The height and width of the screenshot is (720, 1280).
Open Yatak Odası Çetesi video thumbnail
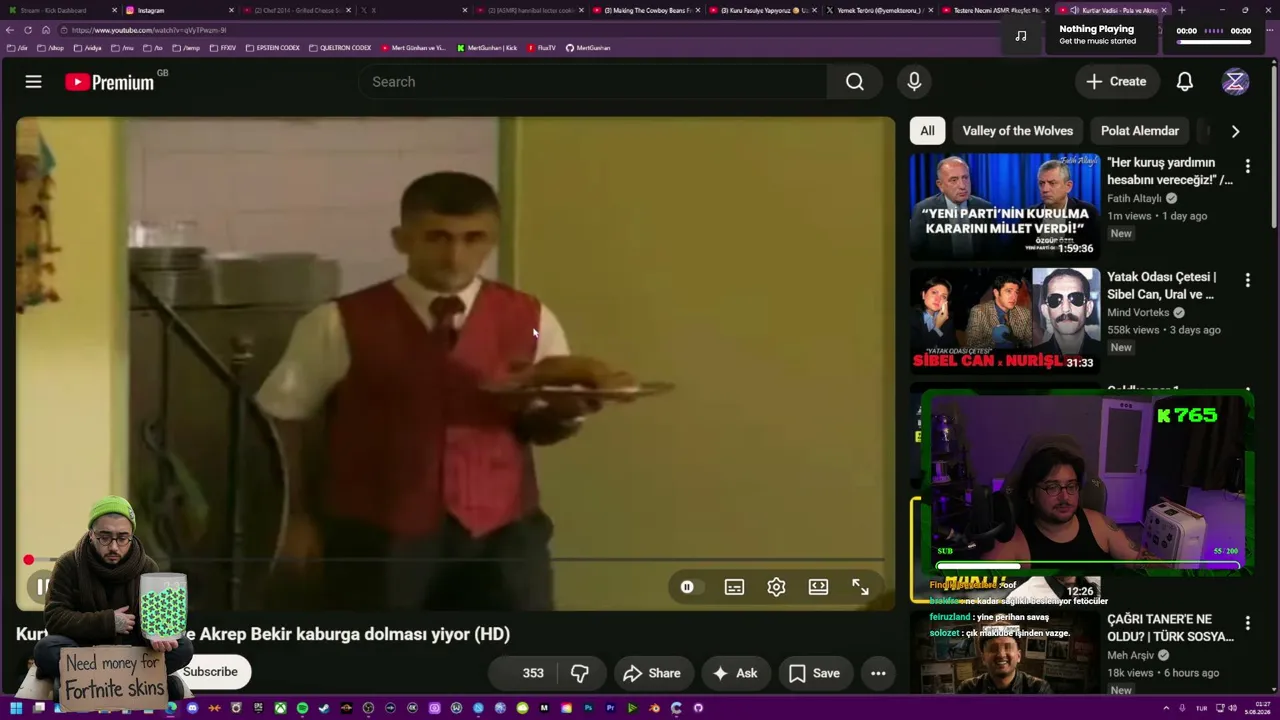coord(1005,320)
